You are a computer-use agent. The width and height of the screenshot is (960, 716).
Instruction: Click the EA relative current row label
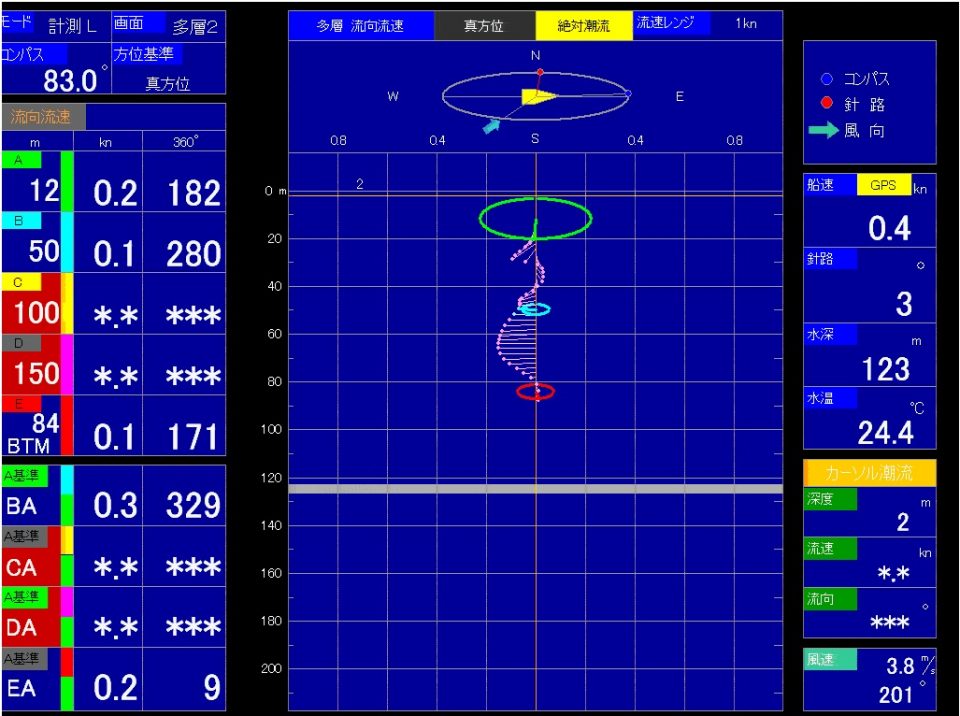tap(21, 688)
